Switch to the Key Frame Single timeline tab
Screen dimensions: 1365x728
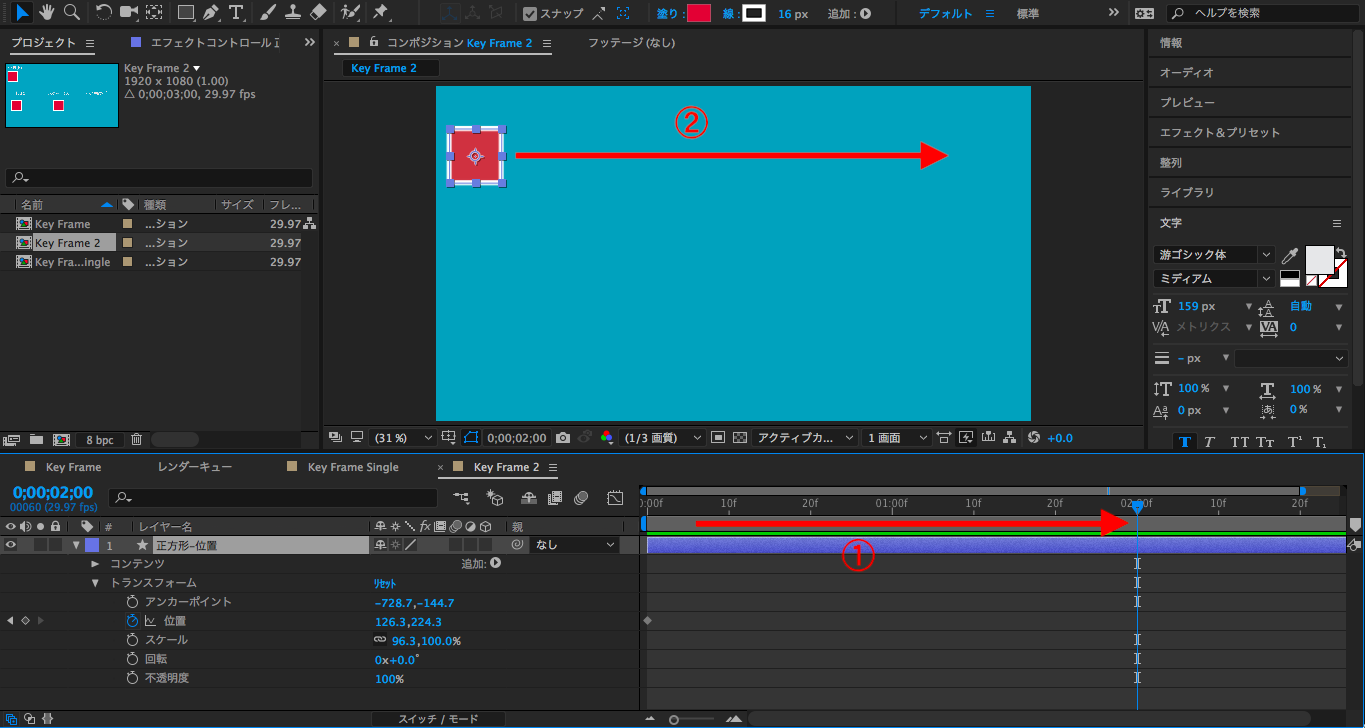352,467
